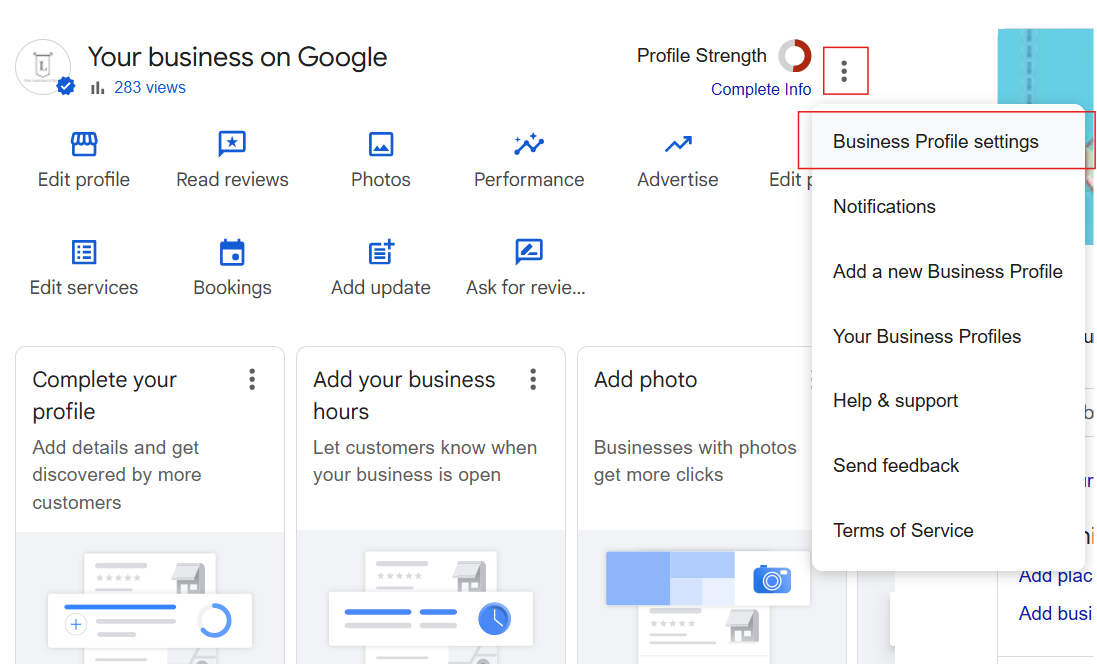Choose Notifications from the menu
The image size is (1097, 664).
point(884,207)
